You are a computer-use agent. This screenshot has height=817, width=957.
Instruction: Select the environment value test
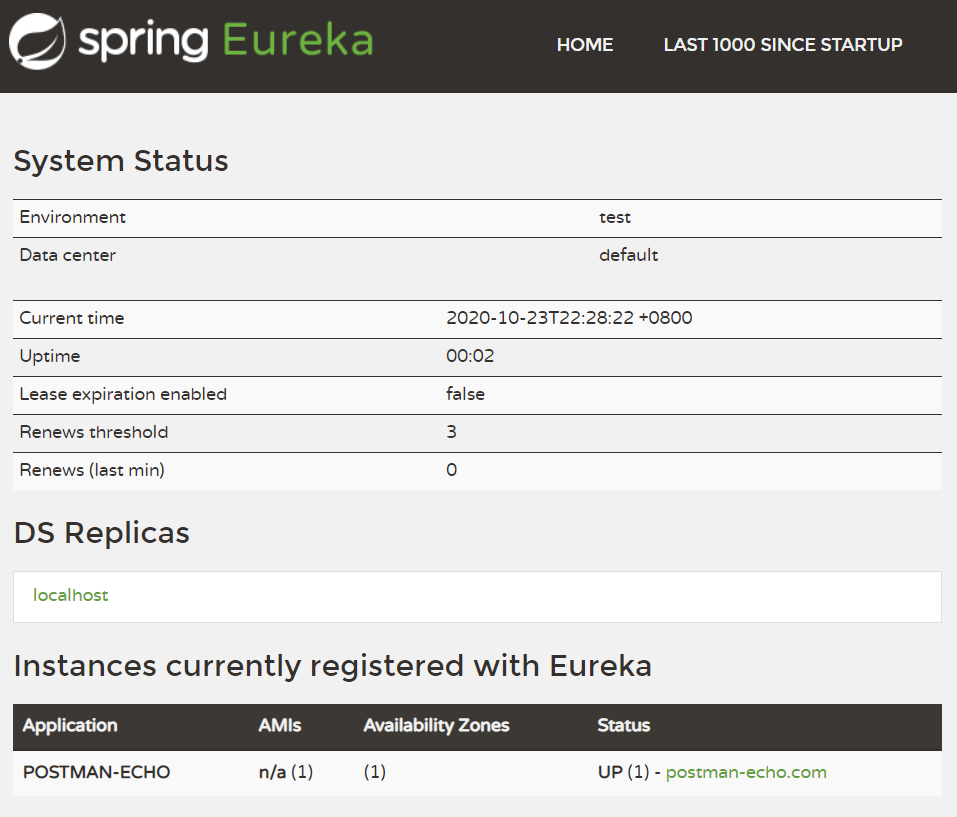pyautogui.click(x=615, y=217)
